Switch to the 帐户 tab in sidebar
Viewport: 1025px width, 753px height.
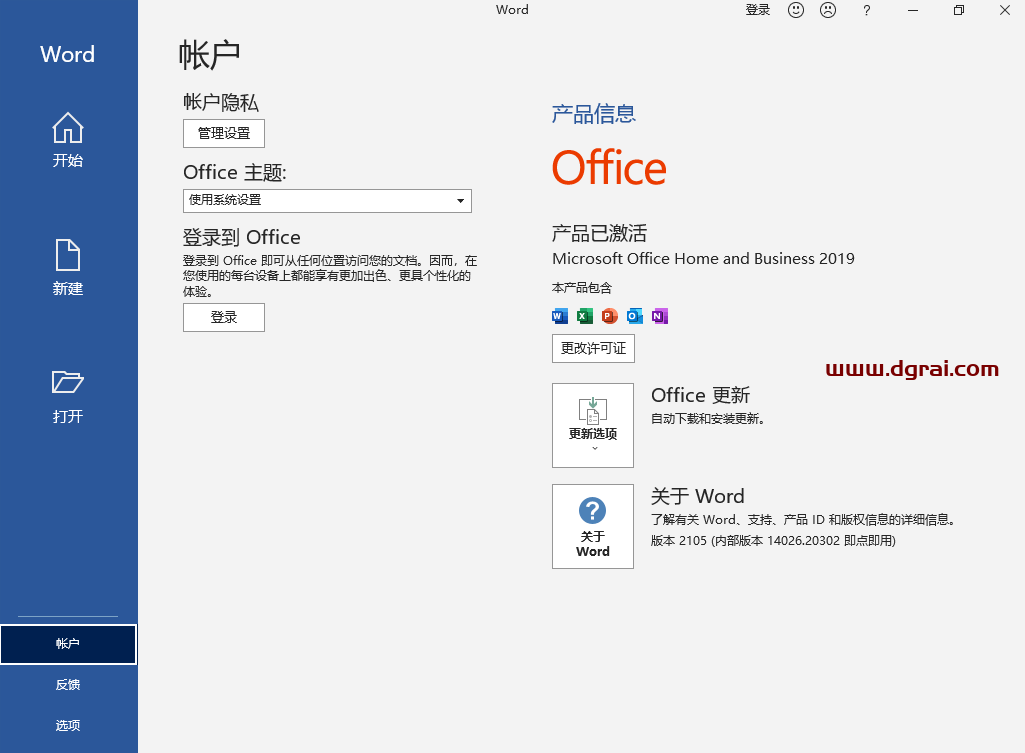[x=69, y=644]
